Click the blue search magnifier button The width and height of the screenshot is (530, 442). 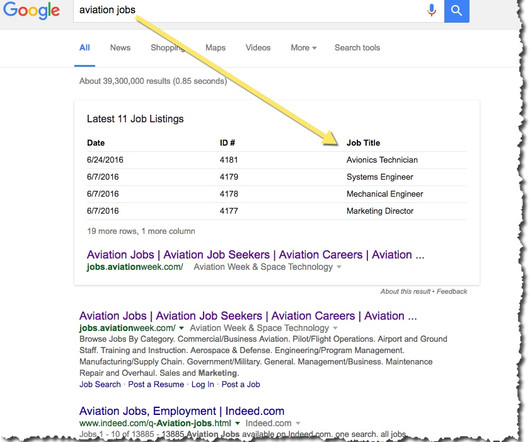[456, 11]
